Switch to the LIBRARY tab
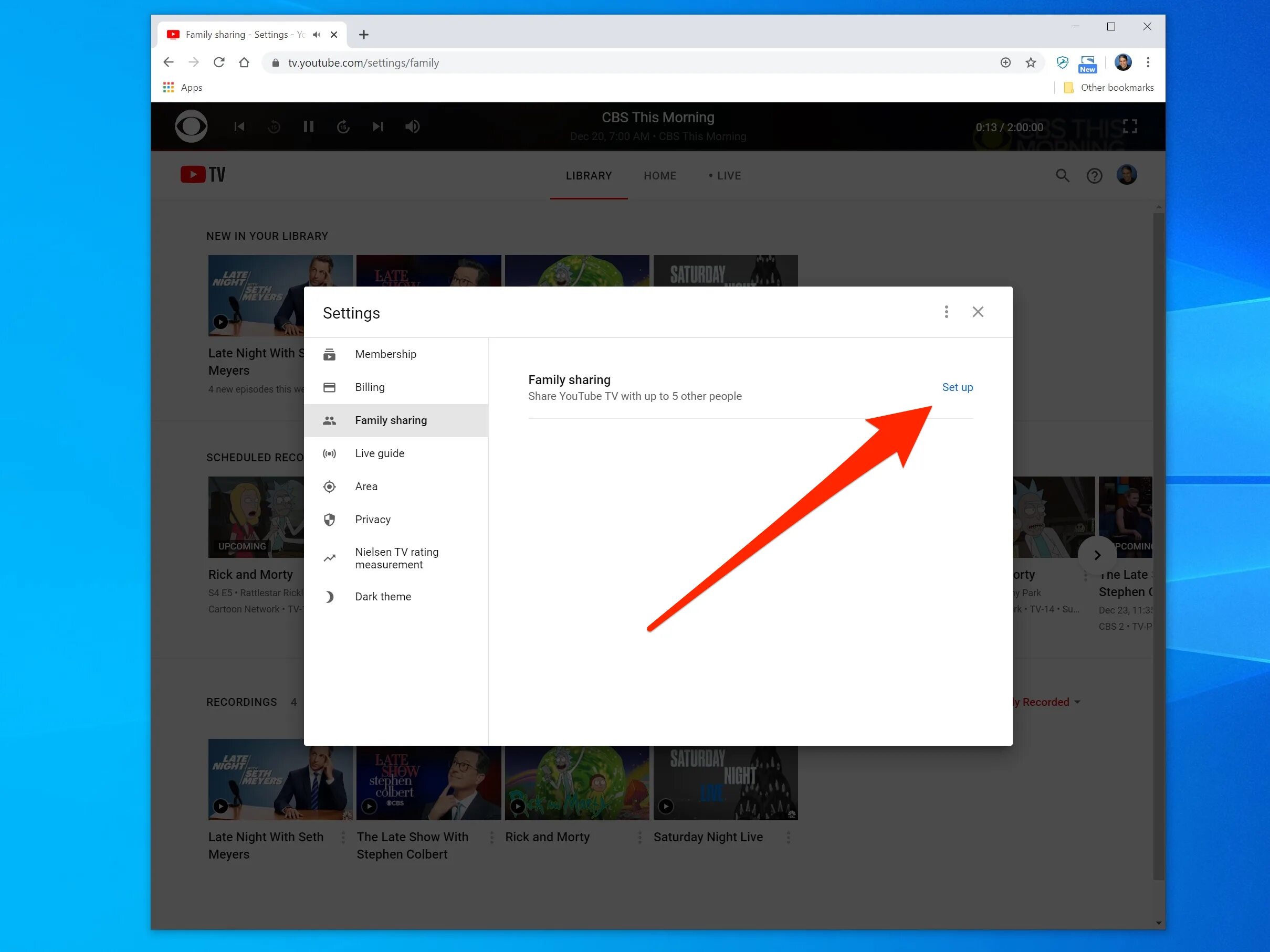The width and height of the screenshot is (1270, 952). 589,176
